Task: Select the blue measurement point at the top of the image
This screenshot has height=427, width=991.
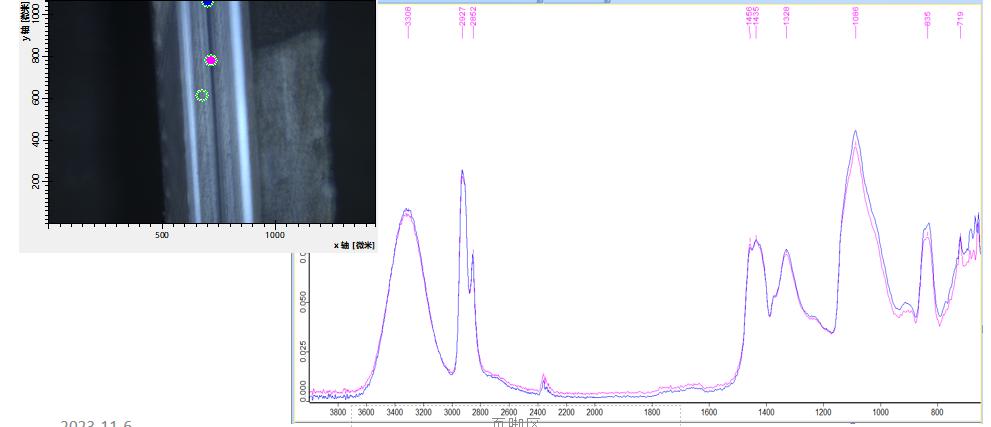Action: (207, 3)
